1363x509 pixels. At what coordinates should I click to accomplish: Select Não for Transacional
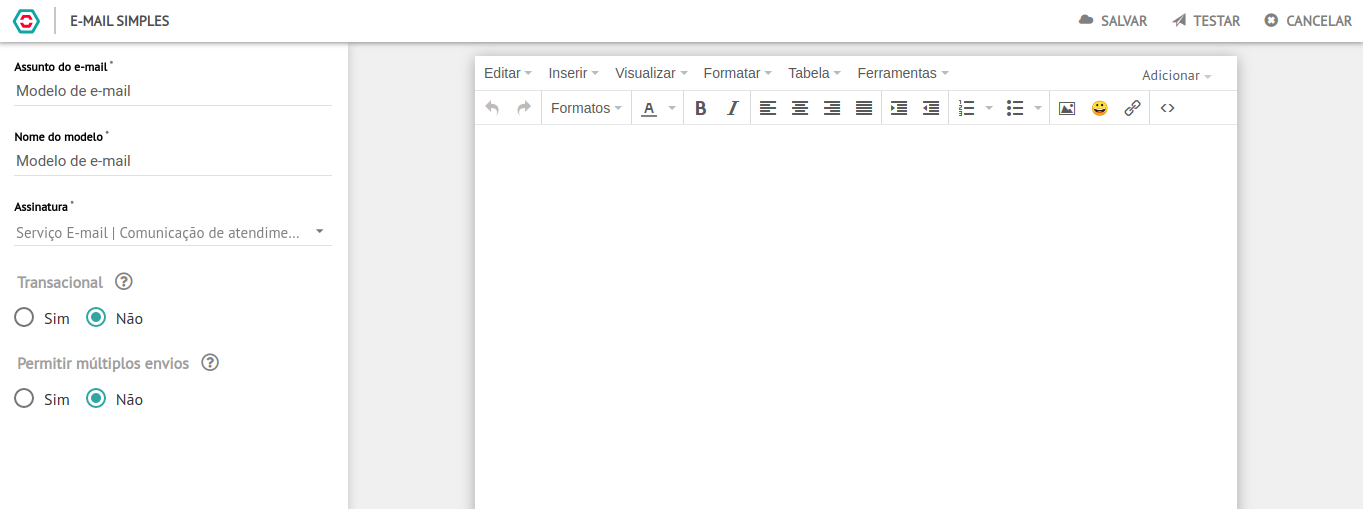pyautogui.click(x=96, y=318)
